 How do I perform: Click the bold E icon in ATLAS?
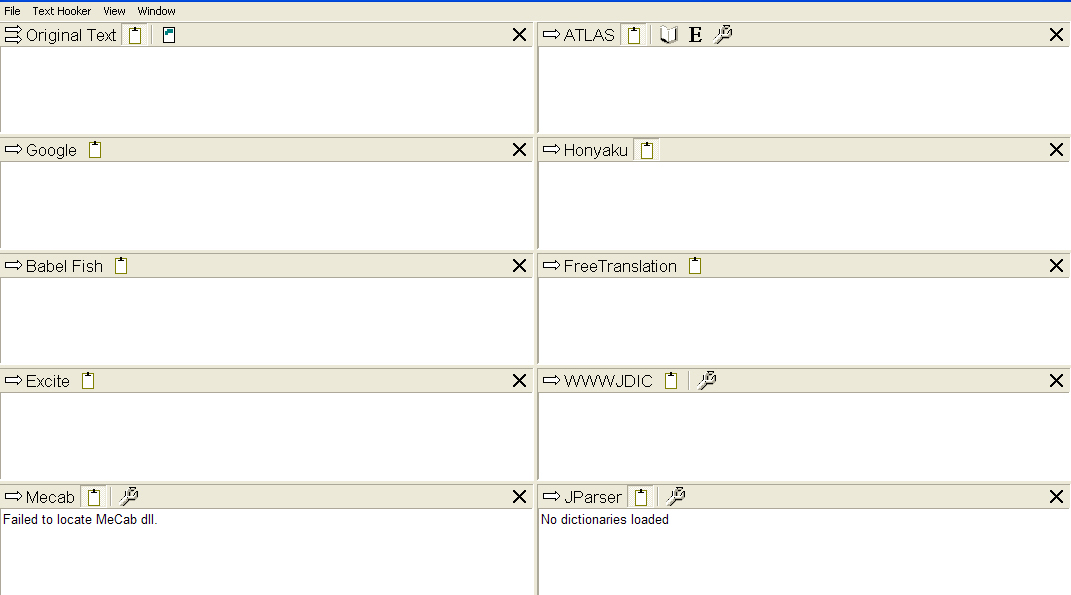(x=695, y=35)
